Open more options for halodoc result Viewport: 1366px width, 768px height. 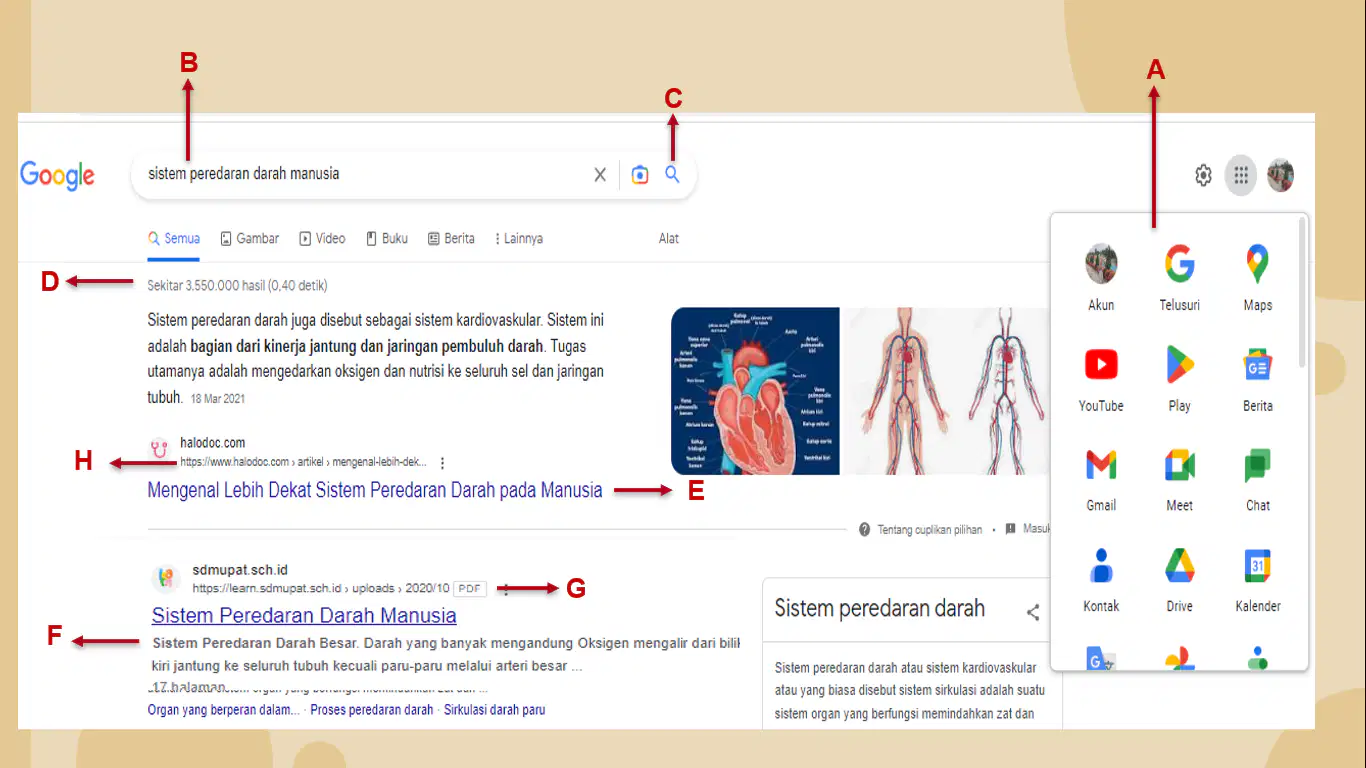442,463
